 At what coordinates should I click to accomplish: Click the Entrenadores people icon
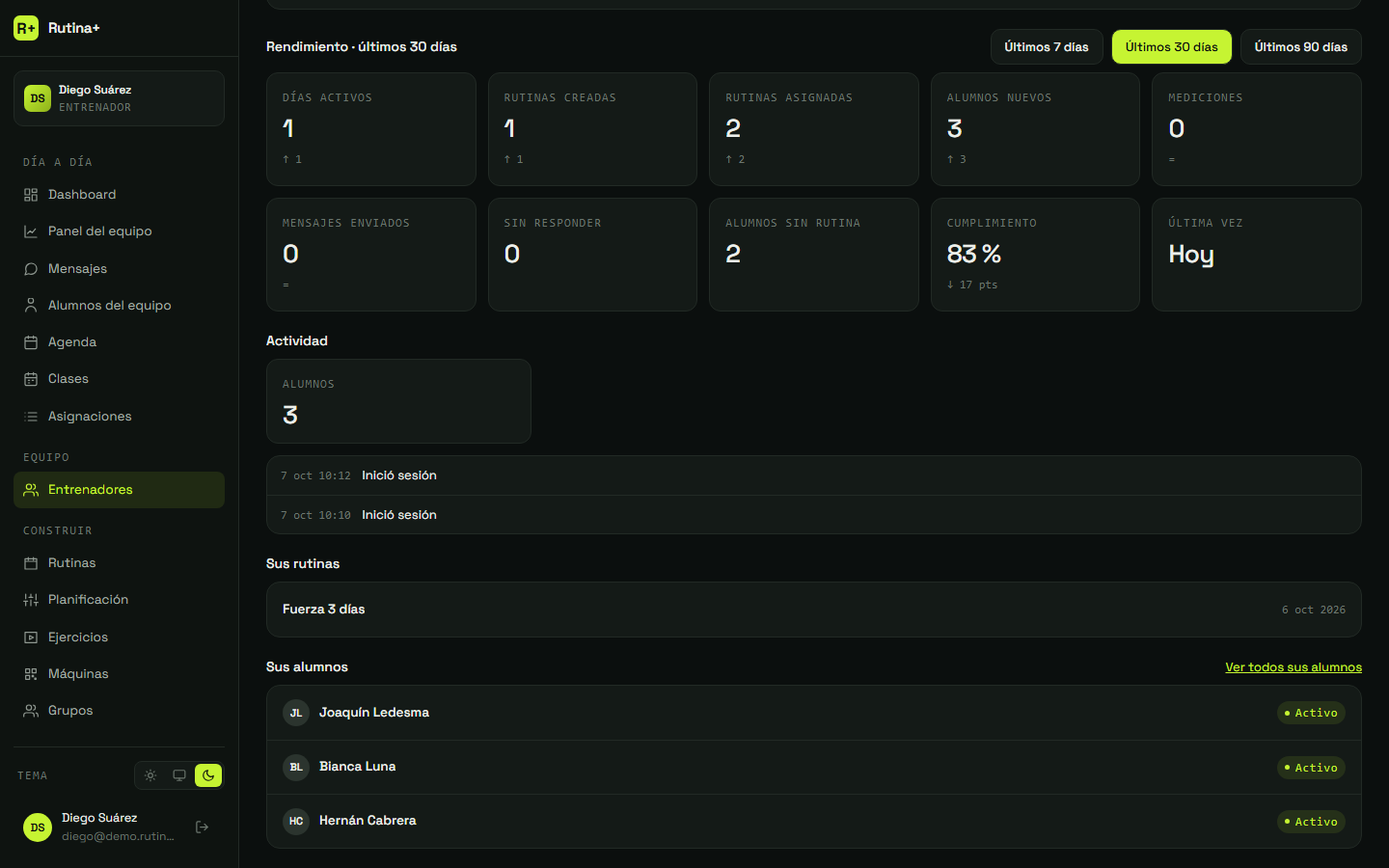[31, 490]
